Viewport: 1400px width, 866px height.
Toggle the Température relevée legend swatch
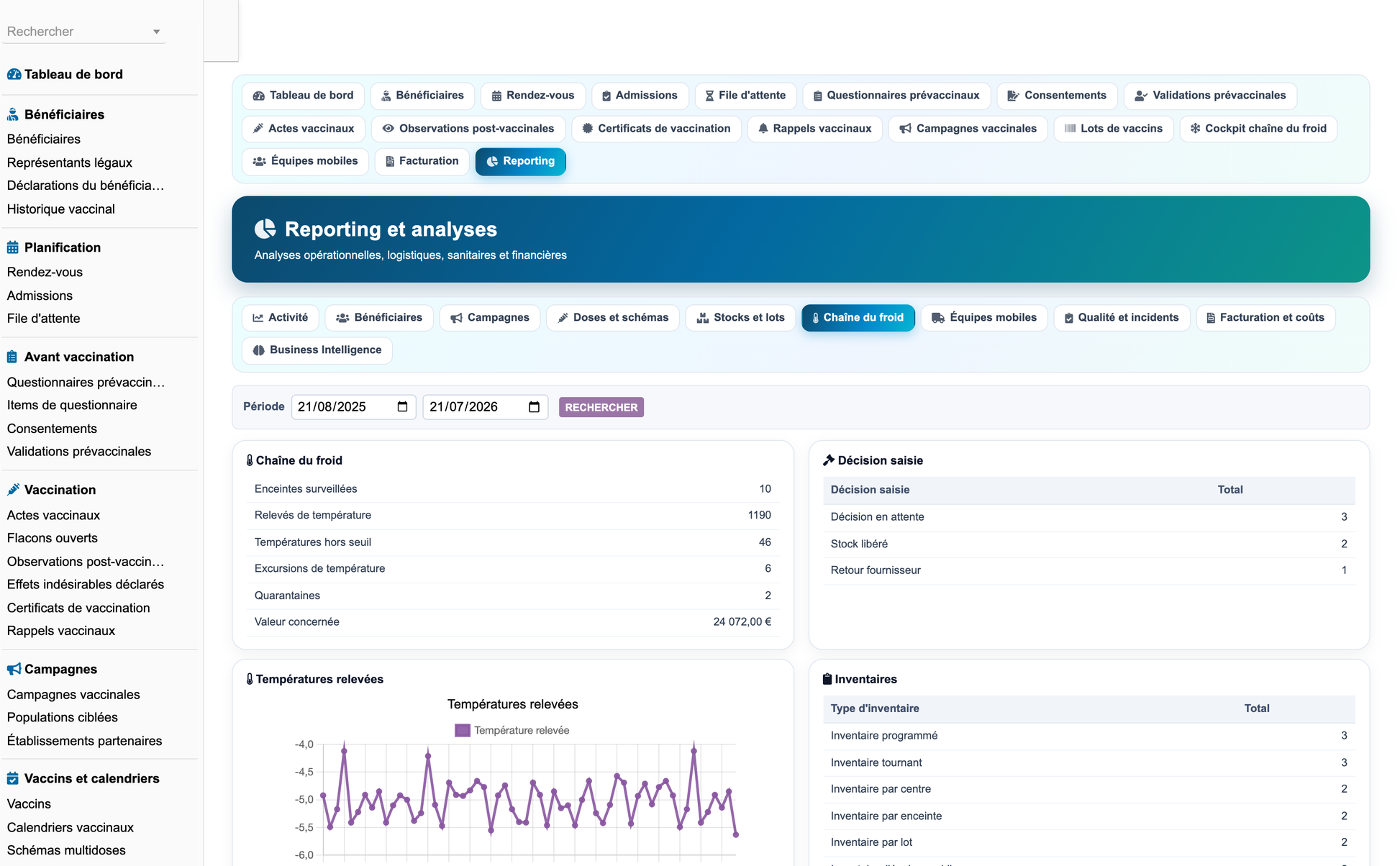tap(463, 730)
